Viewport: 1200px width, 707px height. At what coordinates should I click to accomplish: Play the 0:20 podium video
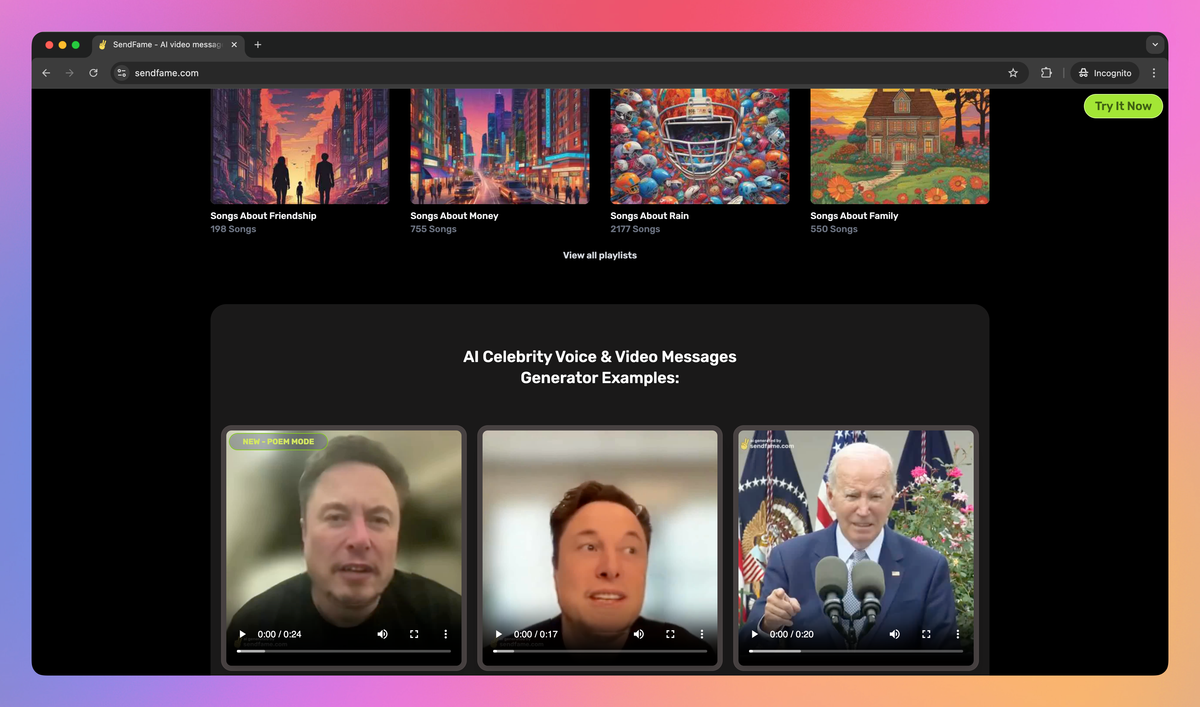tap(755, 634)
